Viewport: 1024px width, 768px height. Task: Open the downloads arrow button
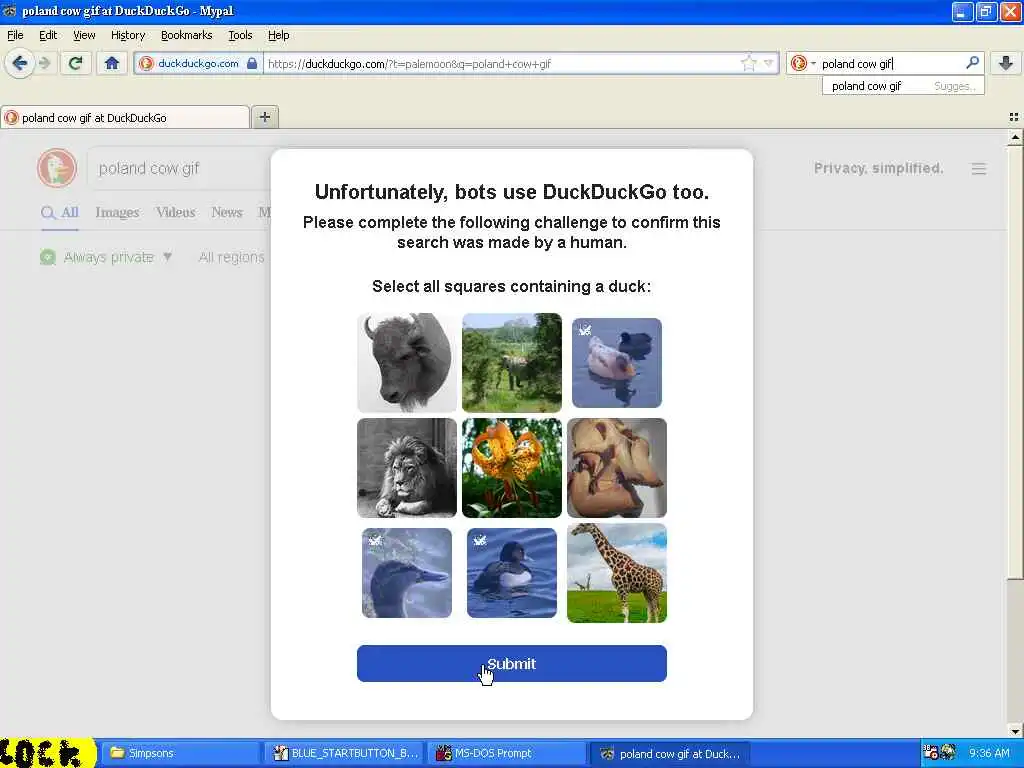(x=1006, y=63)
